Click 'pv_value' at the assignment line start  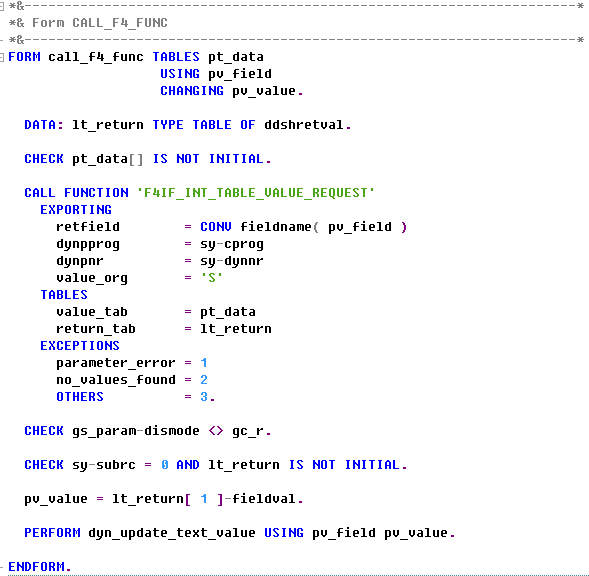[x=56, y=499]
